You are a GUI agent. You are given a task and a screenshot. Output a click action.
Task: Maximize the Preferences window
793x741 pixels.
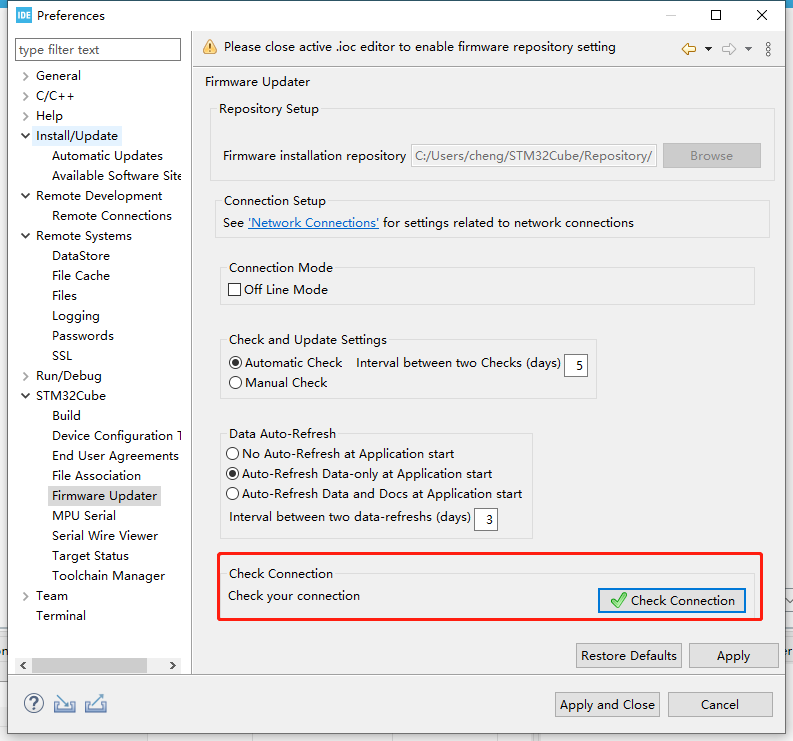click(x=716, y=15)
